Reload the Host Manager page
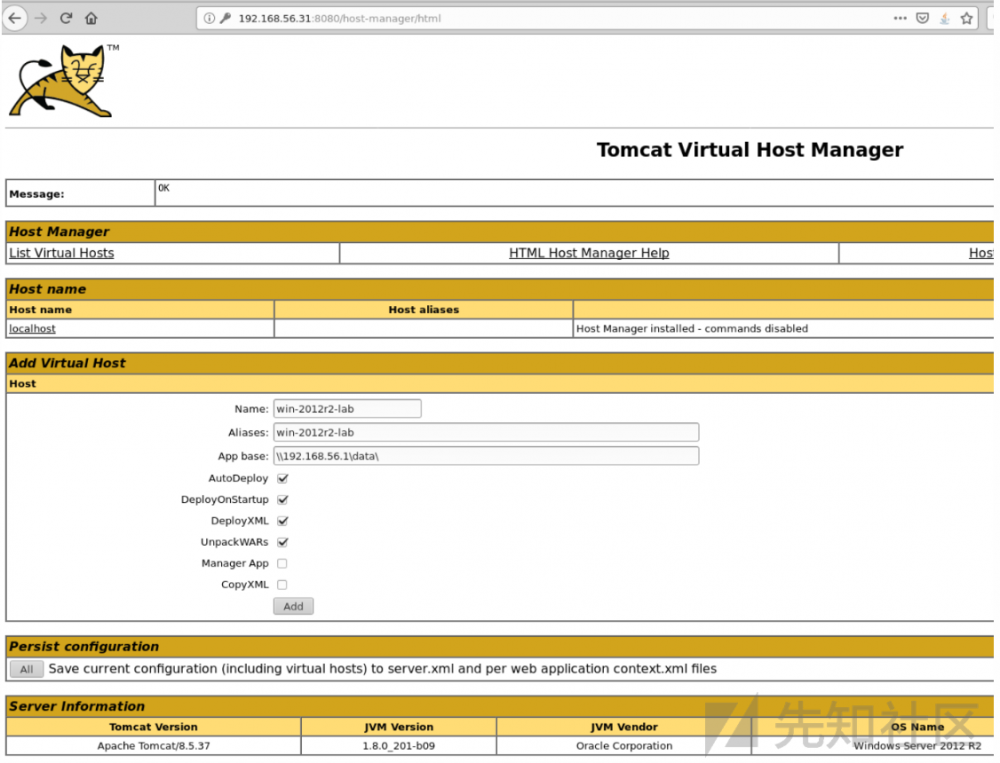 tap(65, 17)
